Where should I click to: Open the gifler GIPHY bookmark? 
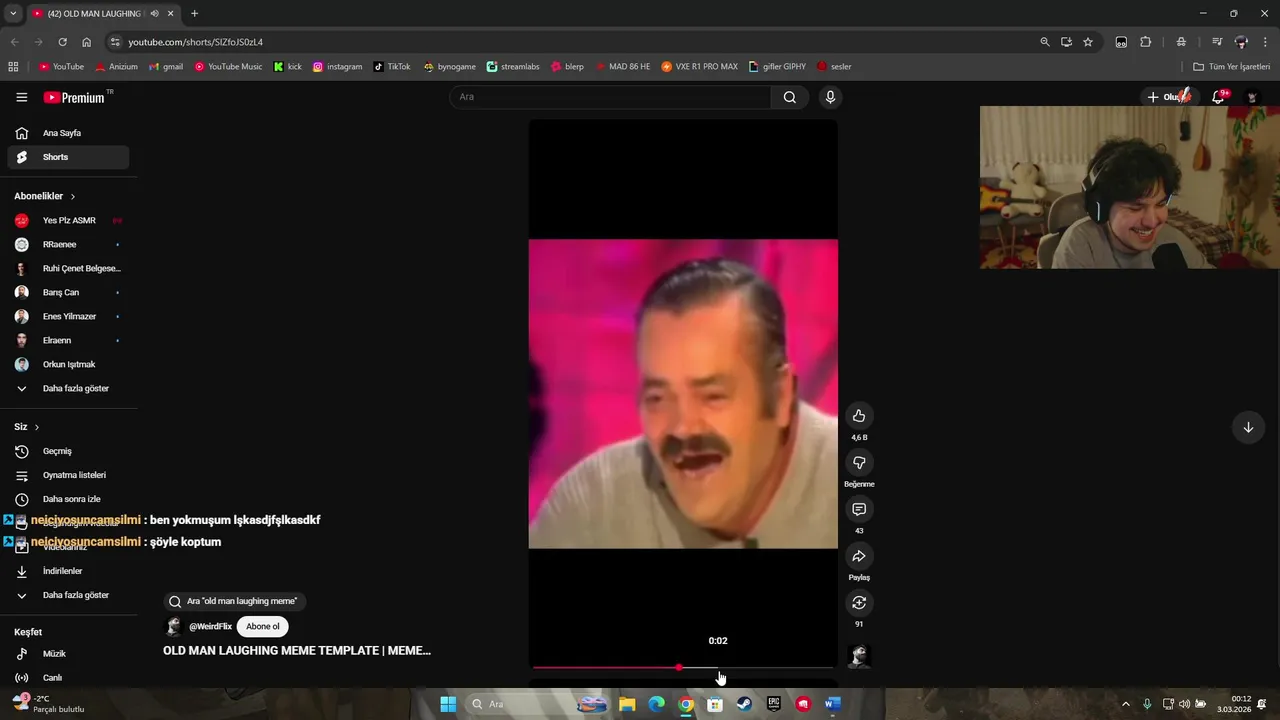(x=777, y=67)
